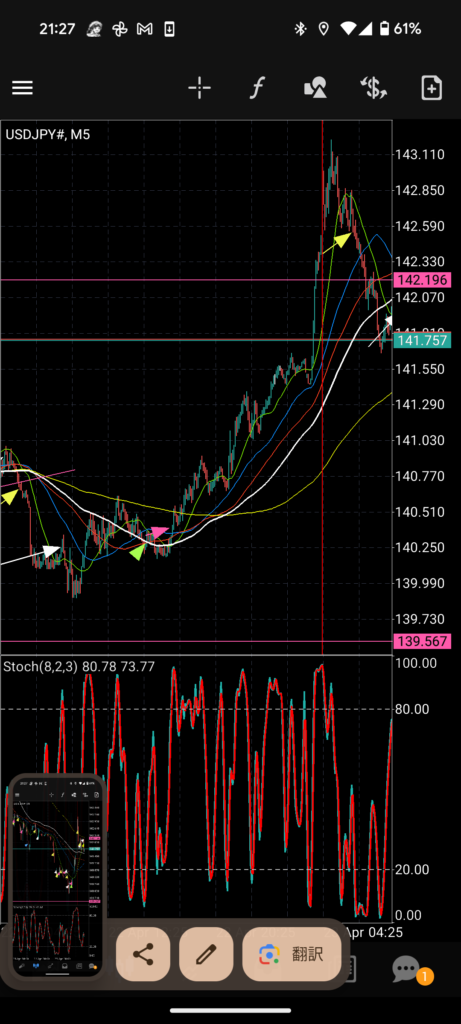Open the hamburger main menu
461x1024 pixels.
(22, 88)
